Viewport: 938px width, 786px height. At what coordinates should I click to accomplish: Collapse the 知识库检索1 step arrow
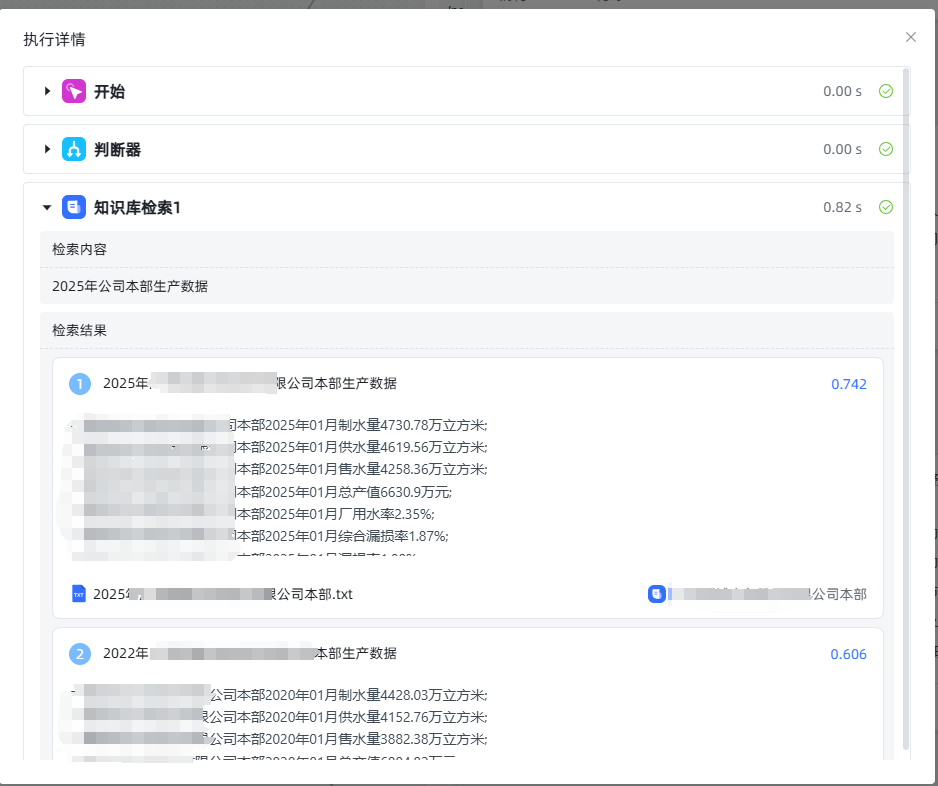pyautogui.click(x=47, y=208)
